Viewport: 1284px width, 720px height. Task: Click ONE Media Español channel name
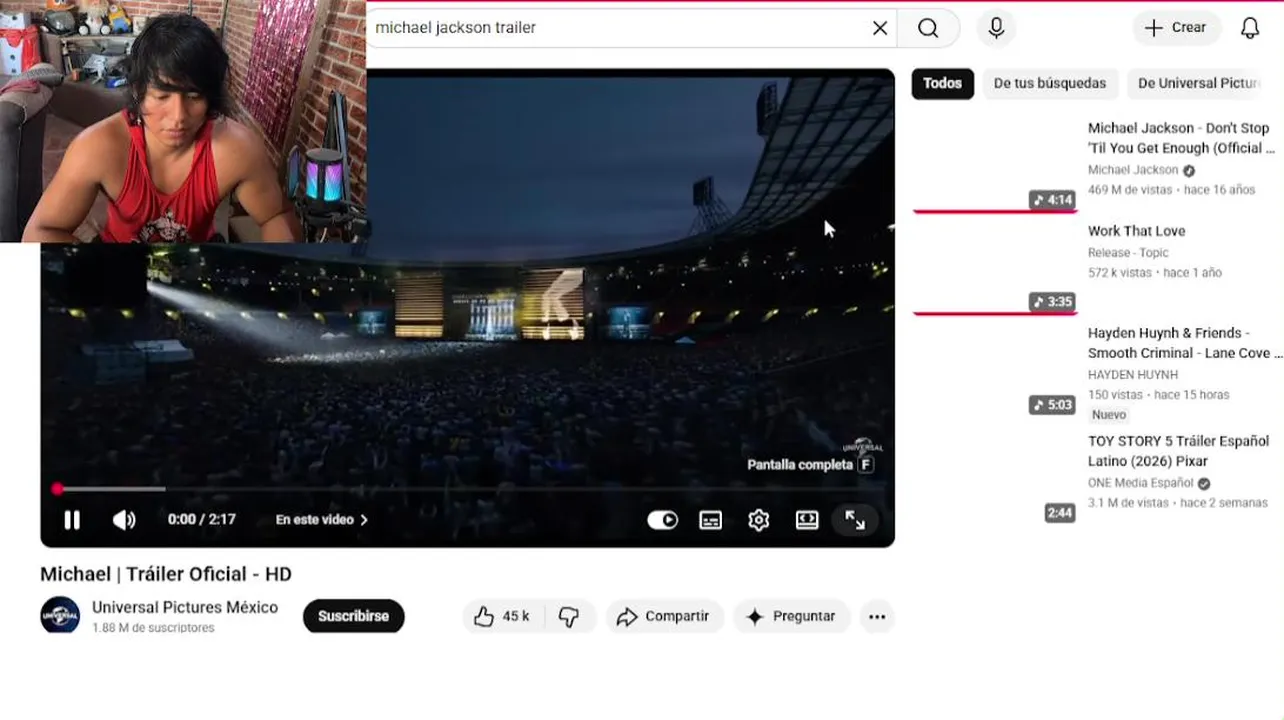(1140, 483)
